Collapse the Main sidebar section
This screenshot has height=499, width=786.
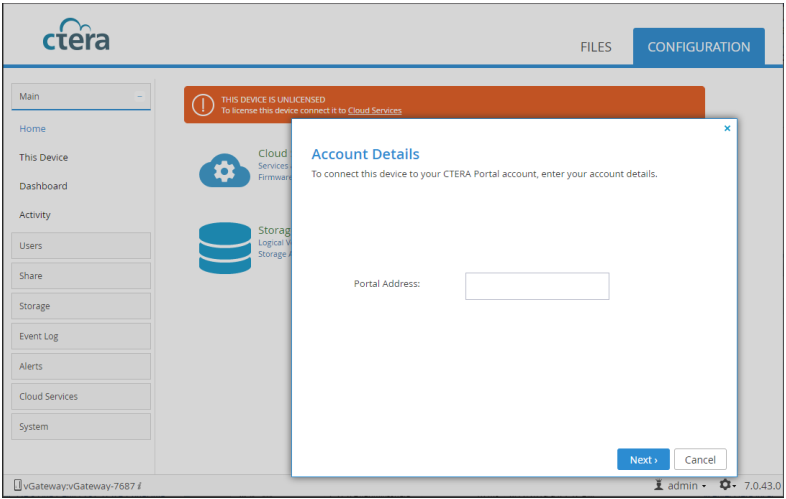140,96
